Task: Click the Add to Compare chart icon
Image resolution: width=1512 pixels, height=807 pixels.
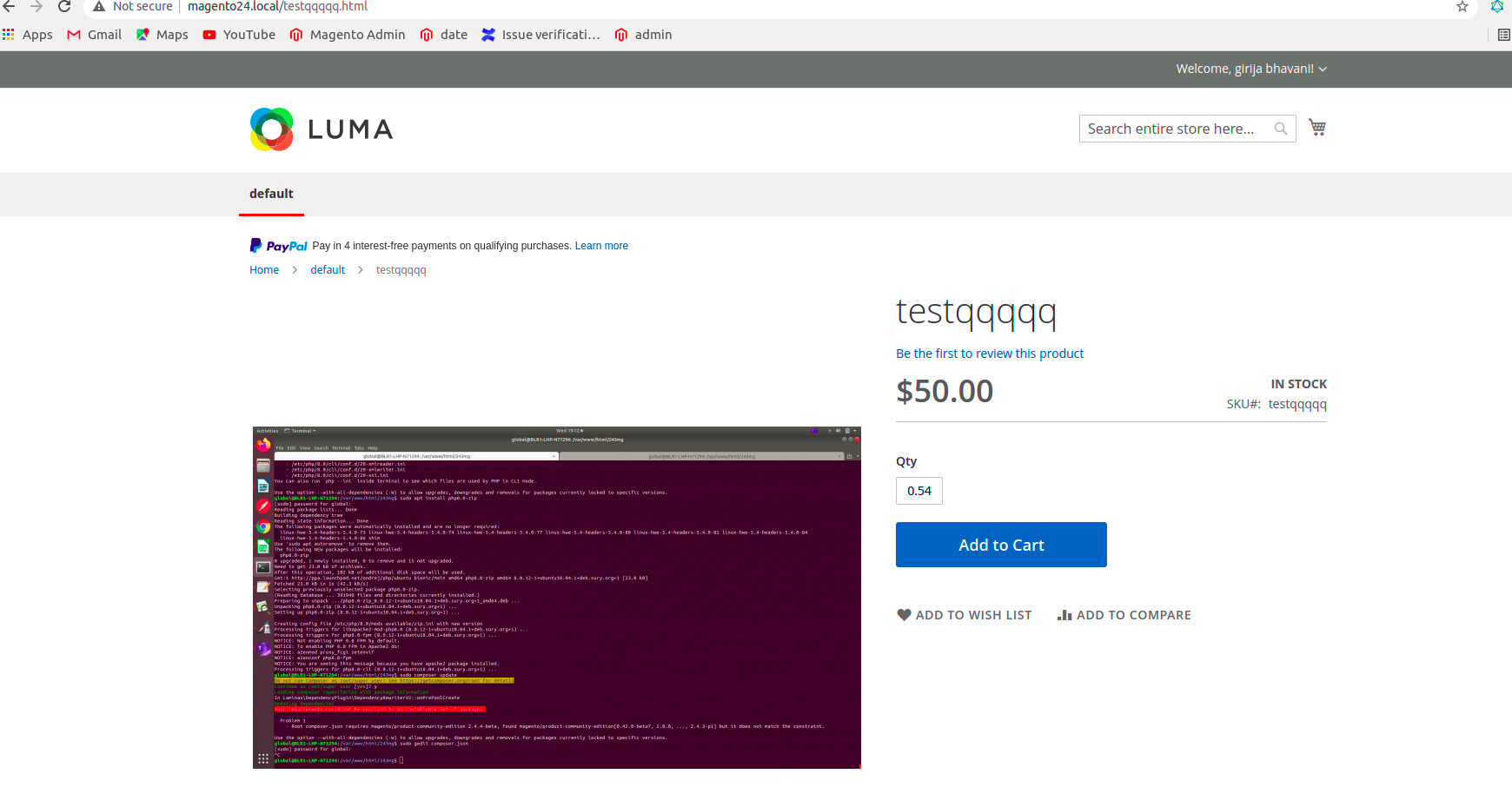Action: [x=1065, y=614]
